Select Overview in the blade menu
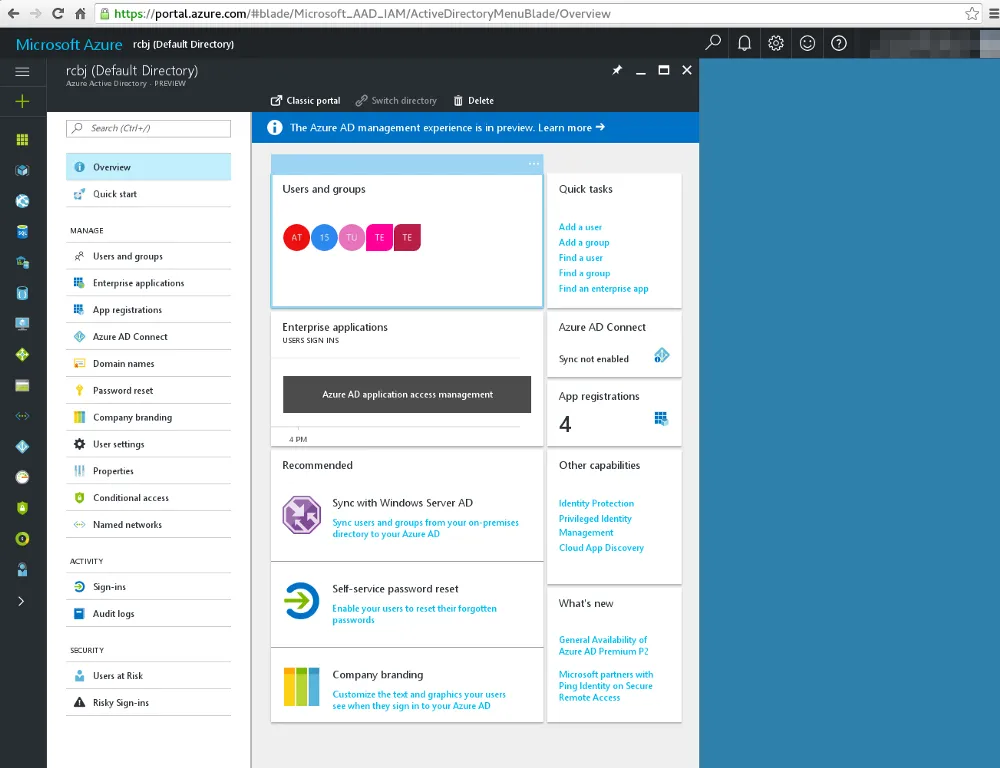Viewport: 1000px width, 768px height. pyautogui.click(x=149, y=167)
